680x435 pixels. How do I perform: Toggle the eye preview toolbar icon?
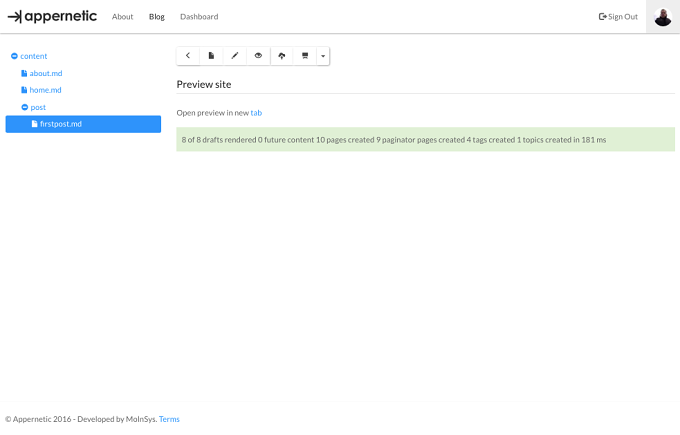click(x=258, y=56)
